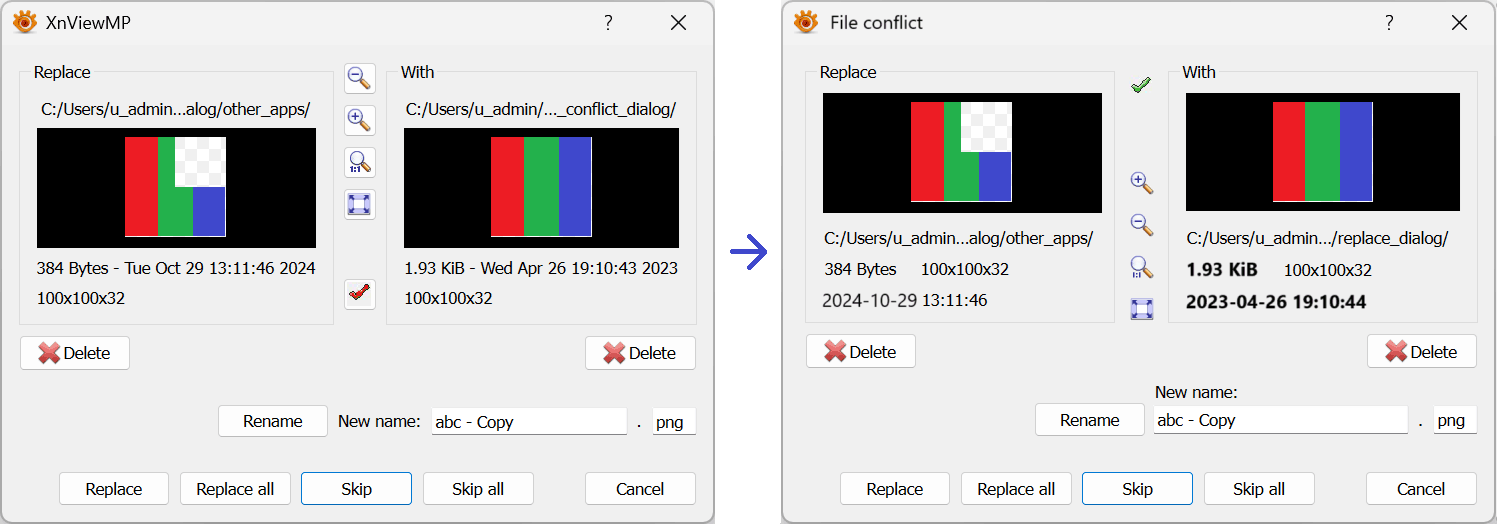The image size is (1497, 524).
Task: Click Rename button in File conflict dialog
Action: tap(1089, 420)
